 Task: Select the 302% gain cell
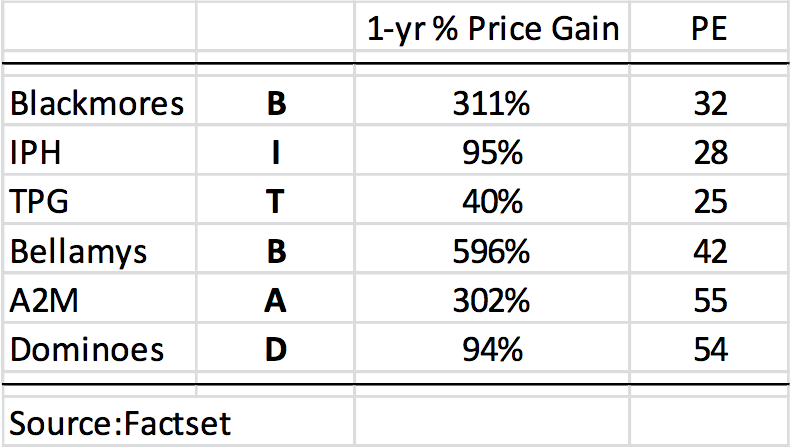[x=493, y=299]
